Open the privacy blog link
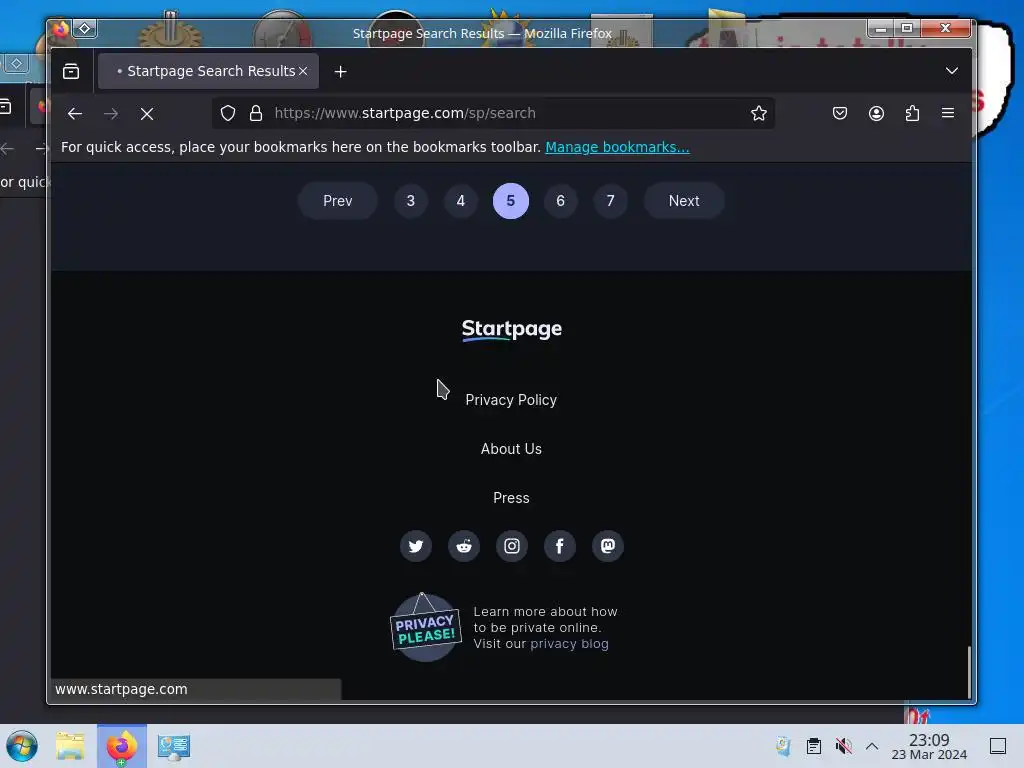The image size is (1024, 768). point(569,644)
